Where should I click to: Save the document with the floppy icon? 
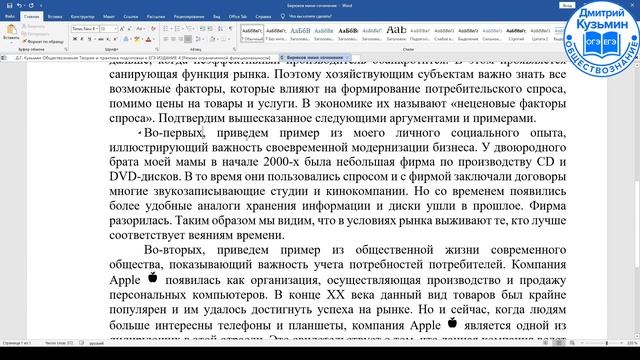click(9, 5)
